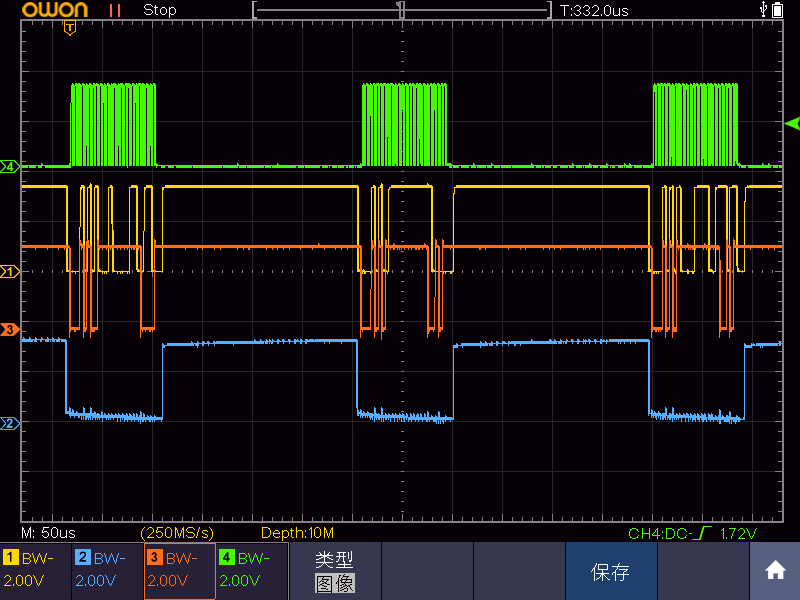Select channel 3 BW- 2.00V box
The image size is (800, 600).
click(x=180, y=571)
